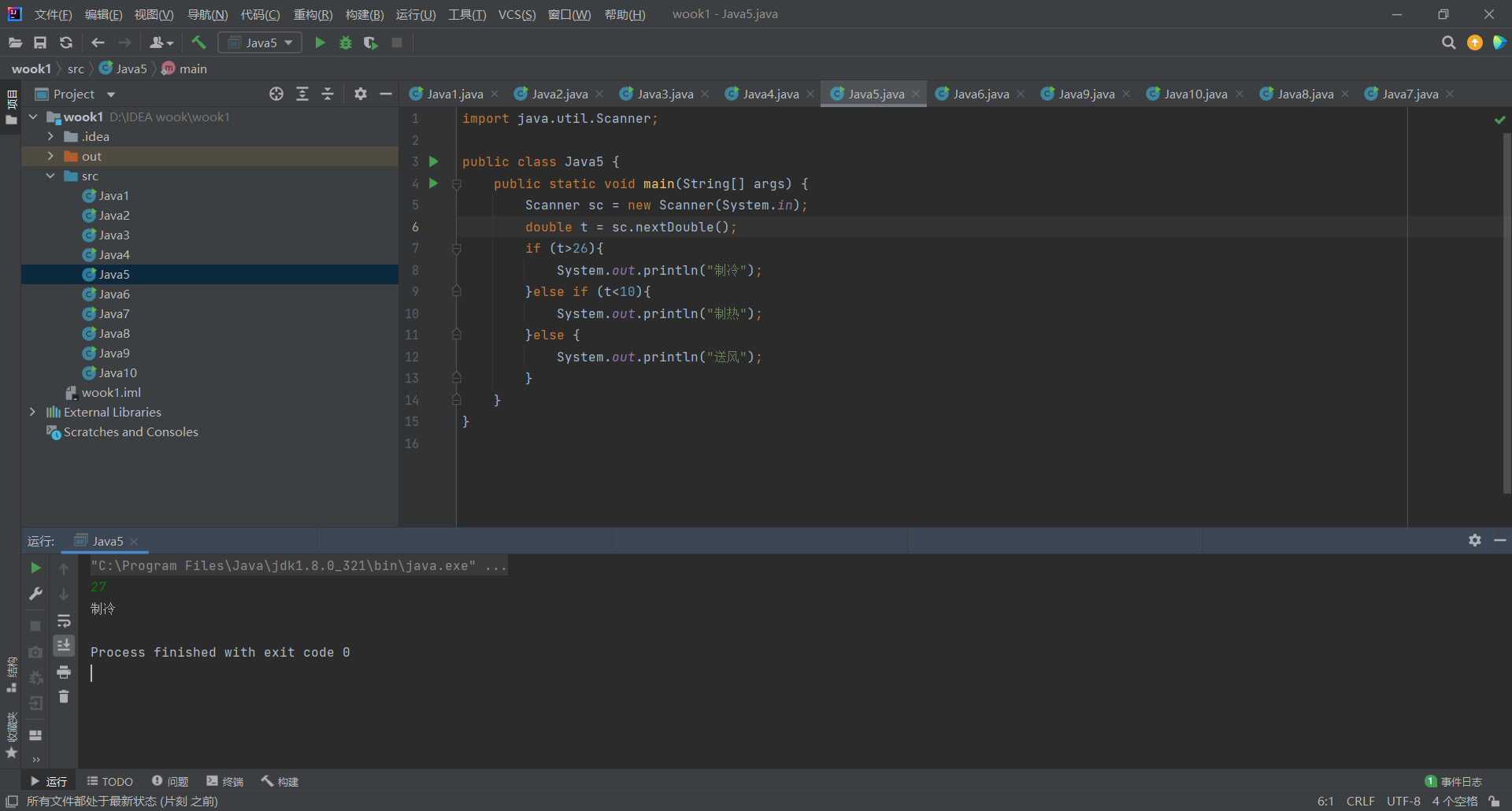Print console output using printer icon

[x=64, y=672]
